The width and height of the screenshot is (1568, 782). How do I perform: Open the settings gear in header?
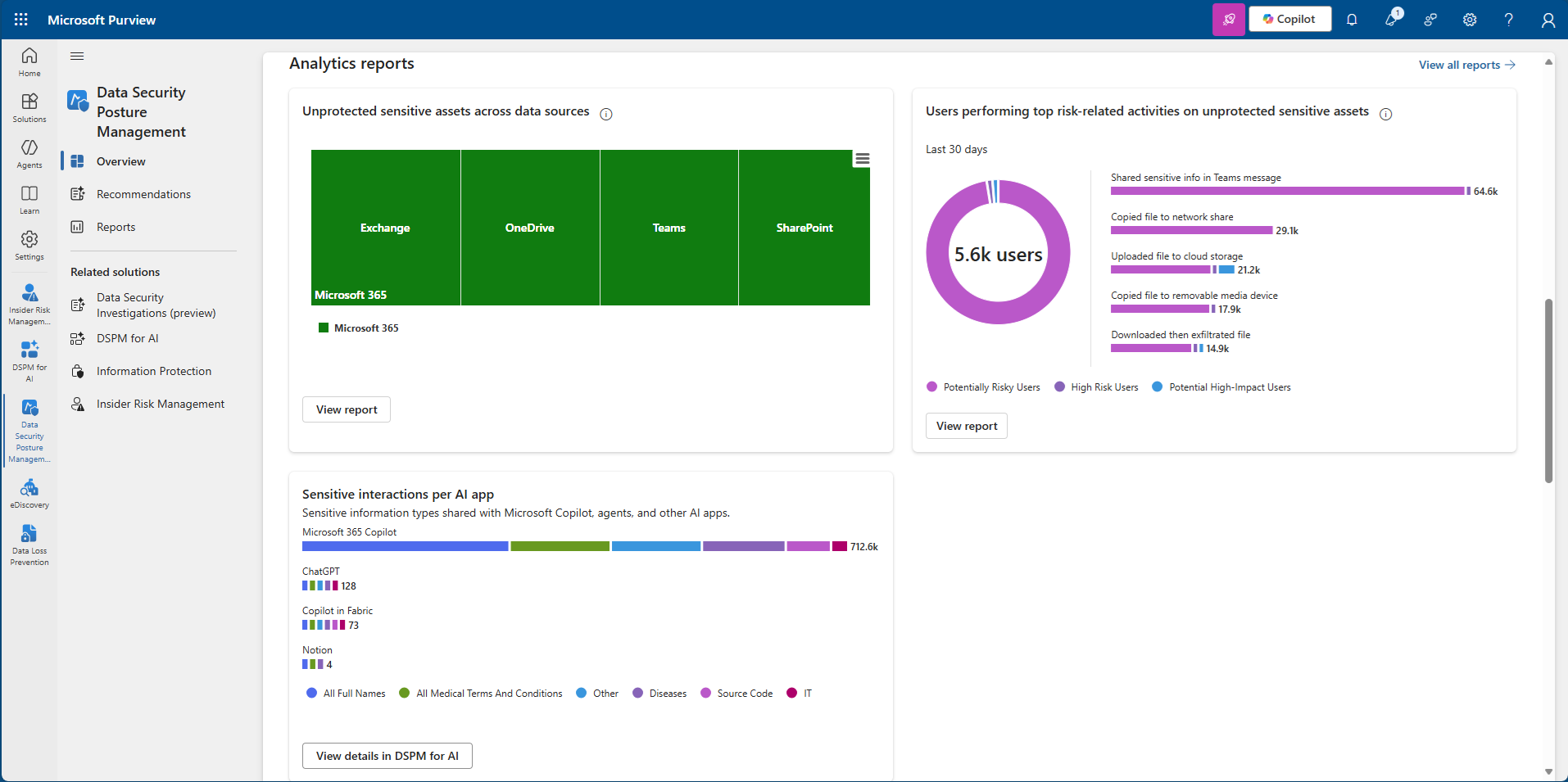(1470, 20)
